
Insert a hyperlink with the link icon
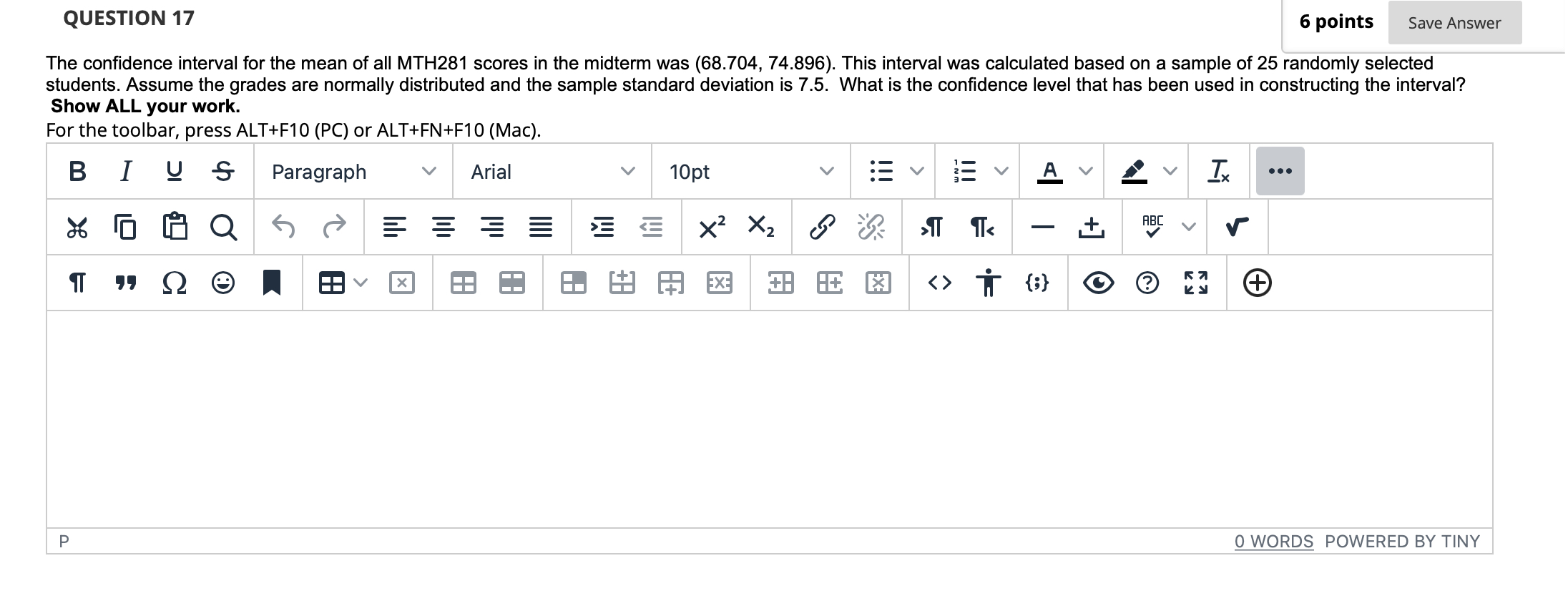click(822, 228)
